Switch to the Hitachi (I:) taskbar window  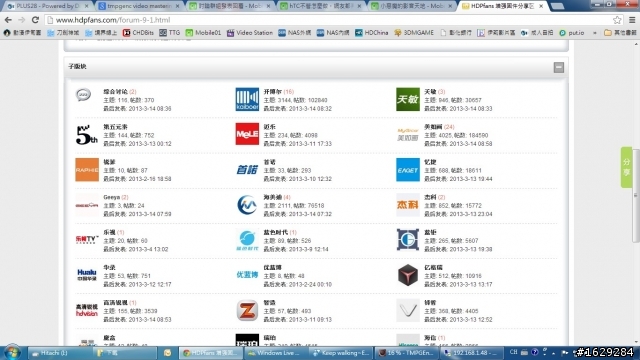[59, 353]
